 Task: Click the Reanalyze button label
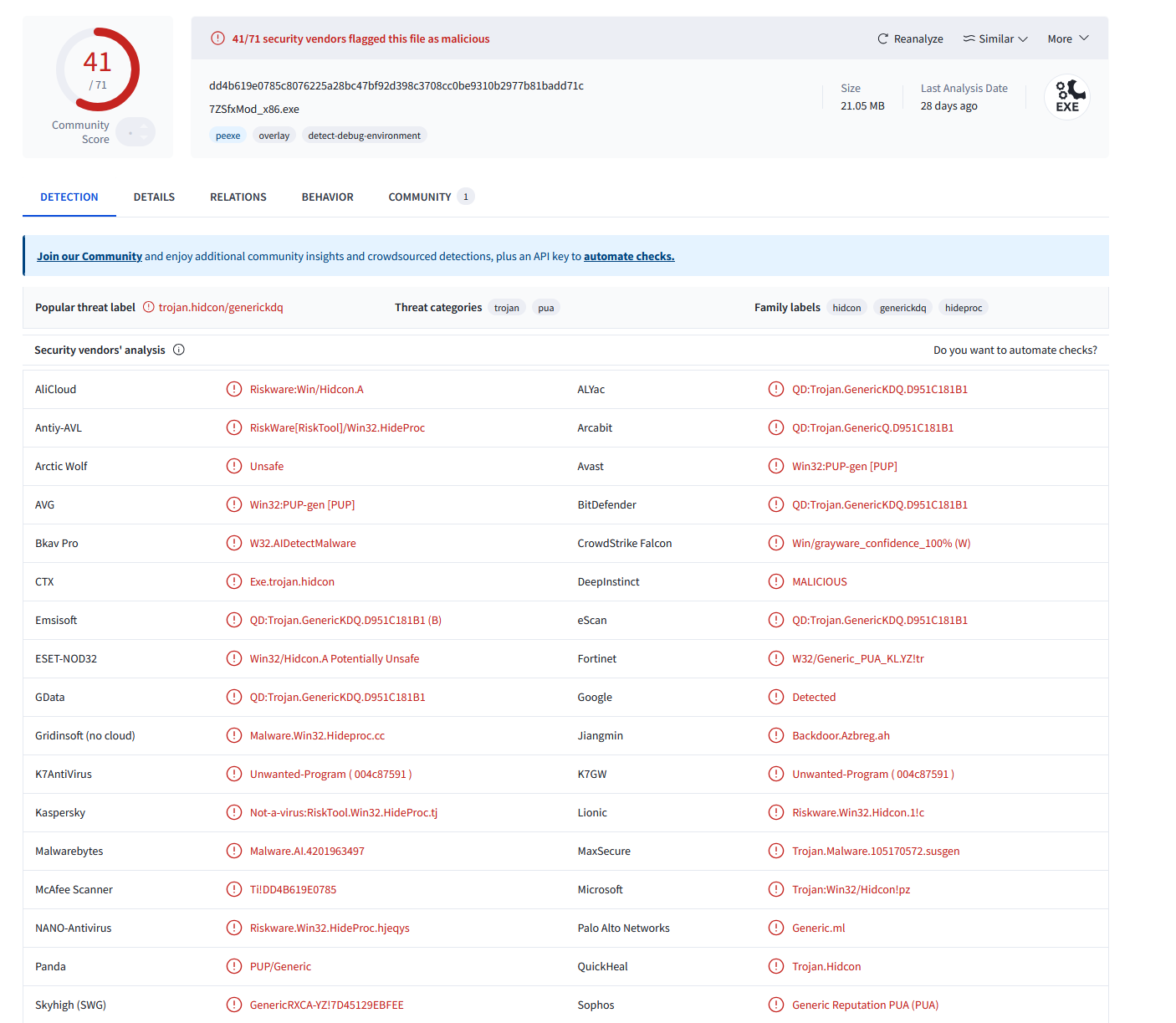click(x=918, y=39)
